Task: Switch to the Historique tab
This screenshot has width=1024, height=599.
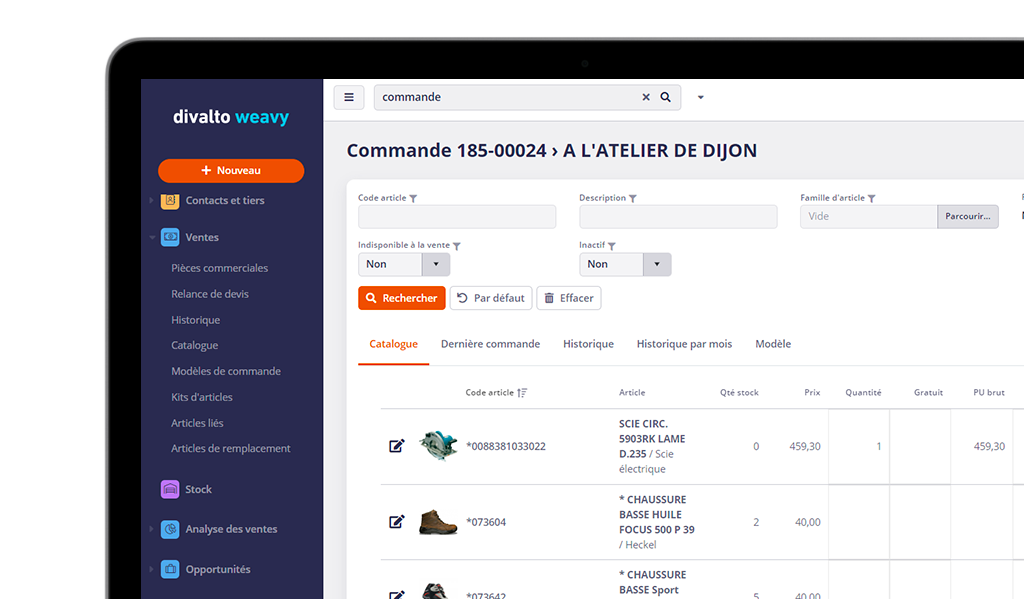Action: (x=588, y=344)
